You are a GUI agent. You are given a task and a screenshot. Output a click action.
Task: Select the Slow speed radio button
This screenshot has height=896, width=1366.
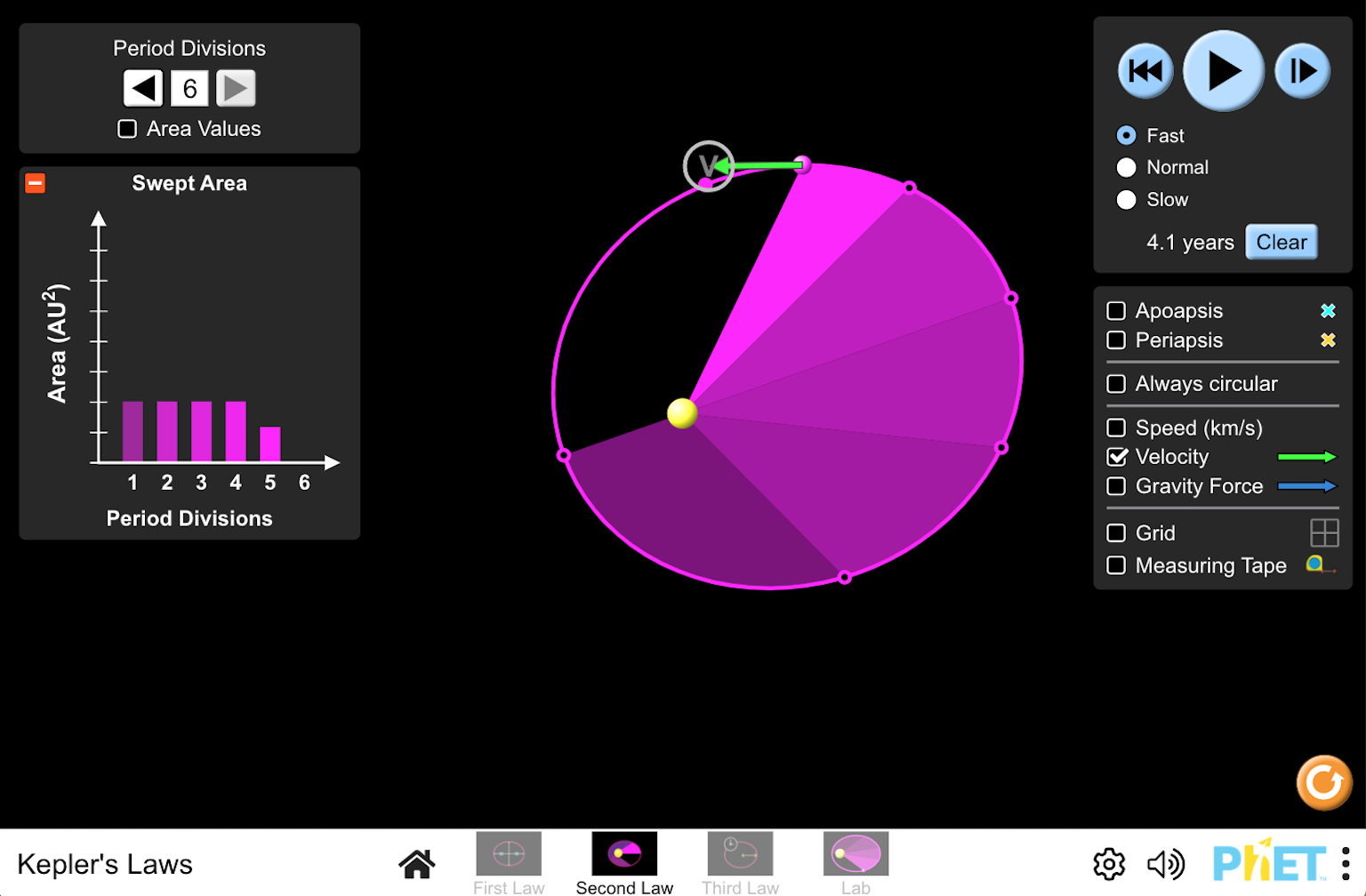click(1126, 199)
